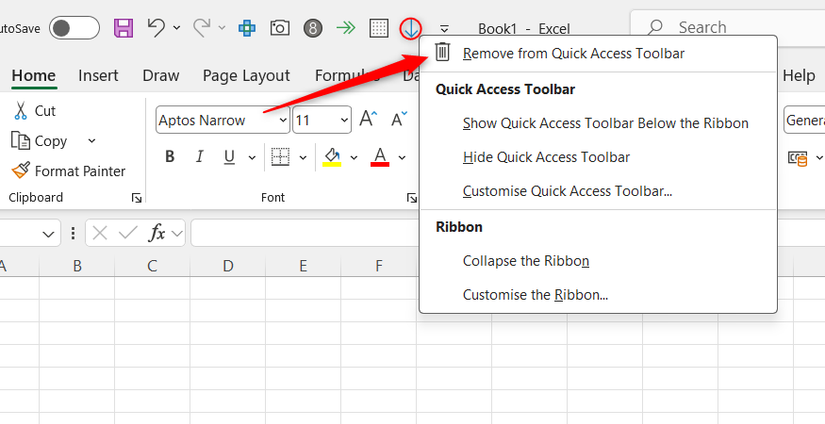Click the Cut button
This screenshot has height=424, width=825.
click(x=35, y=110)
